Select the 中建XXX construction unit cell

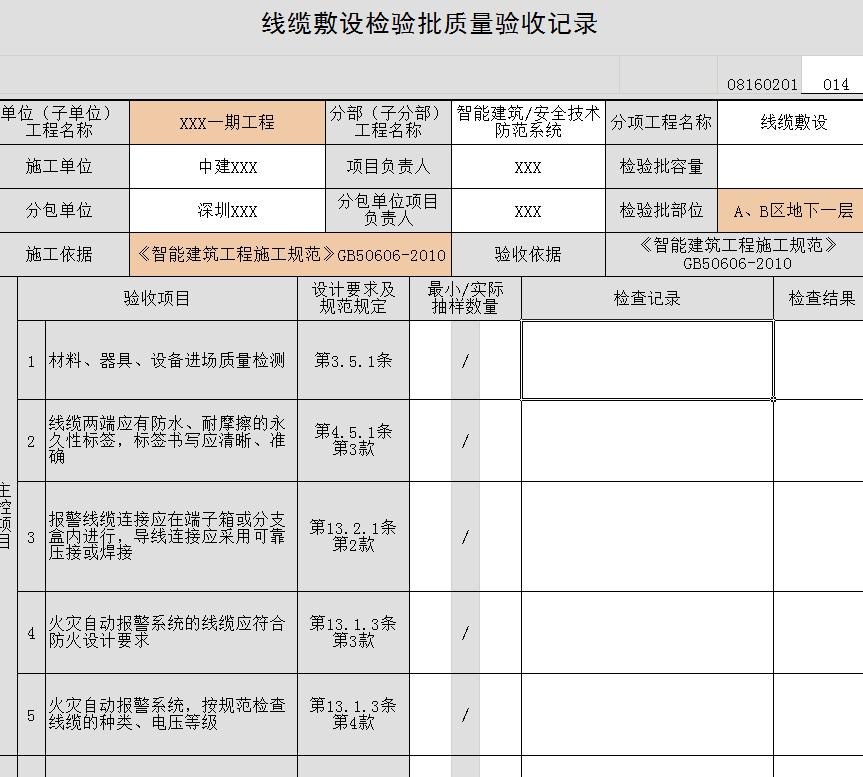(227, 167)
